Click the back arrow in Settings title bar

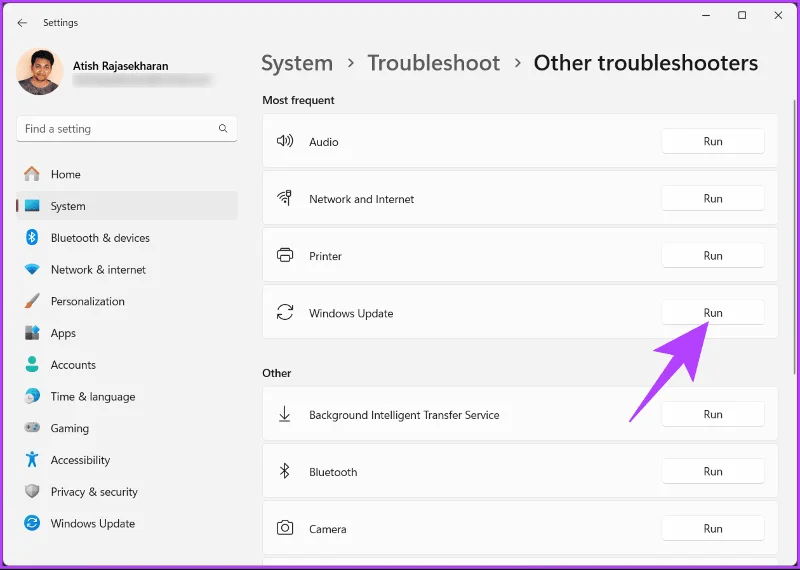point(22,23)
